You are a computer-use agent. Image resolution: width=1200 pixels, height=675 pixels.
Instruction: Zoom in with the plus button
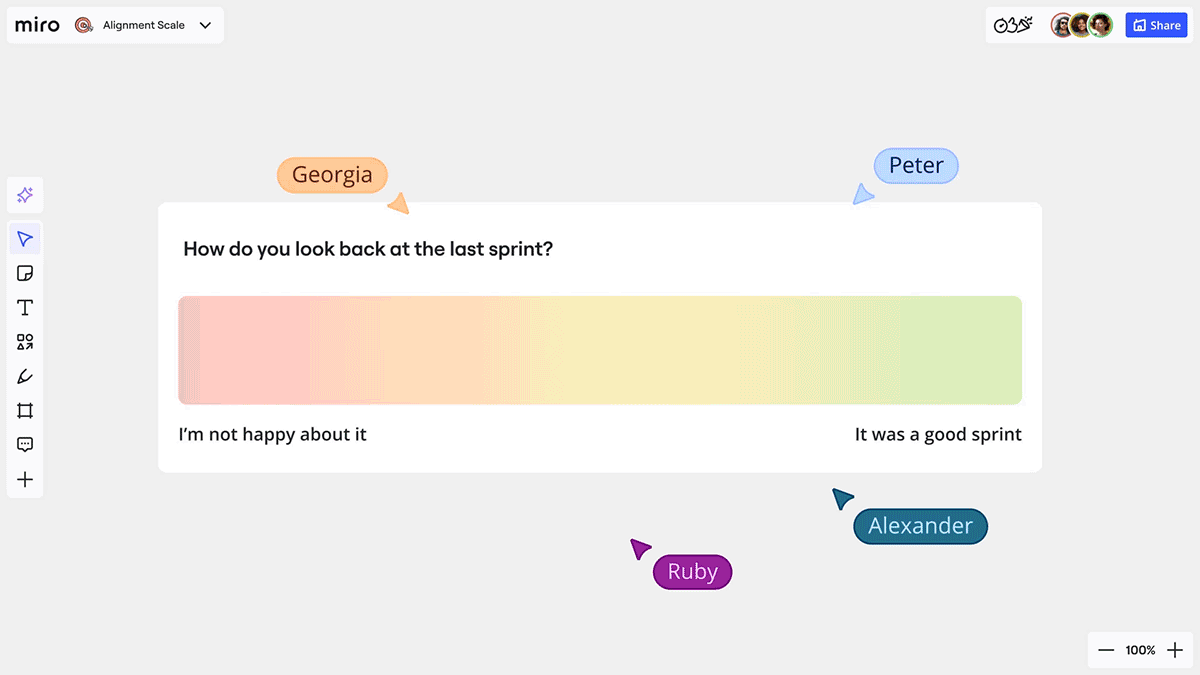[1175, 650]
